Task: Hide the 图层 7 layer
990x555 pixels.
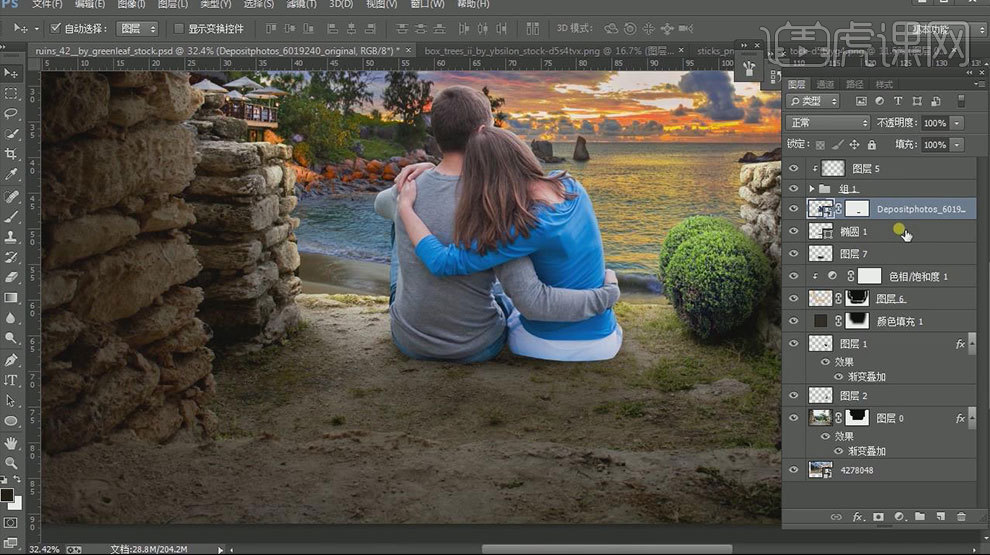Action: [794, 254]
